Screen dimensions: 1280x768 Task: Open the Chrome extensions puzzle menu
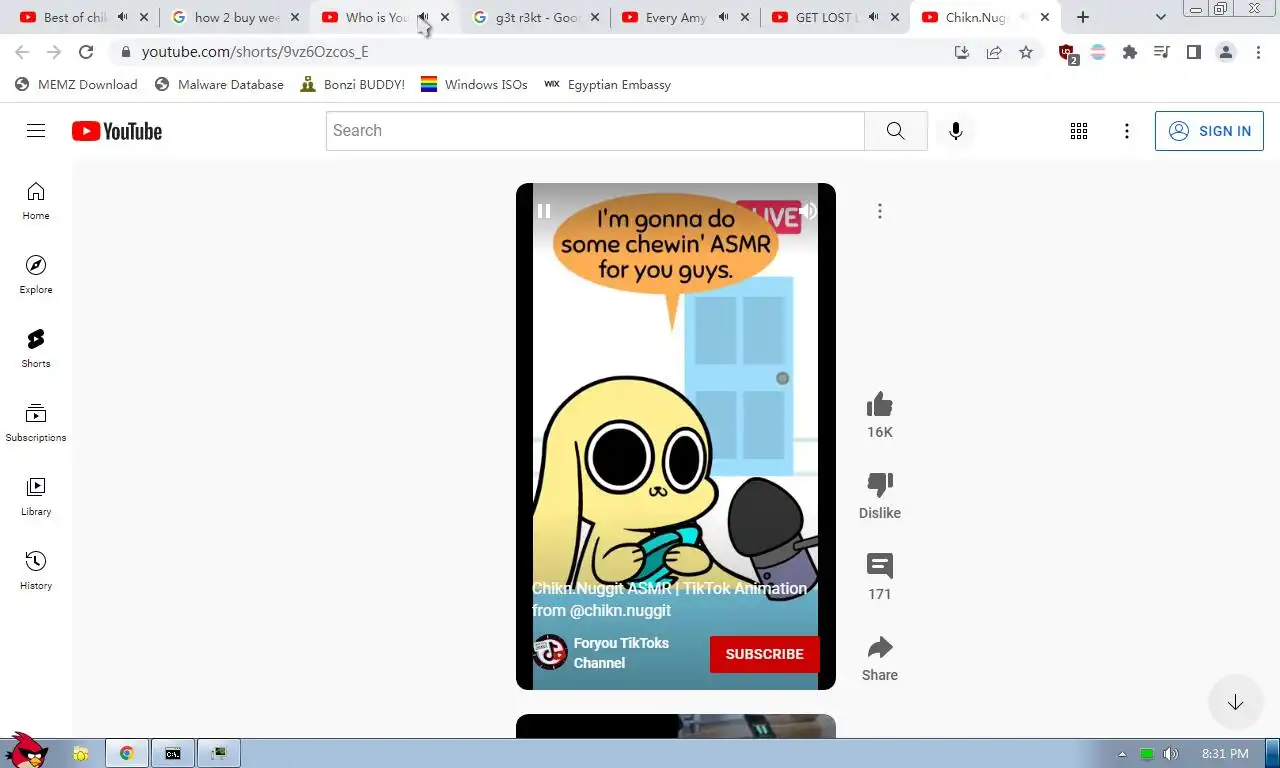click(1130, 52)
